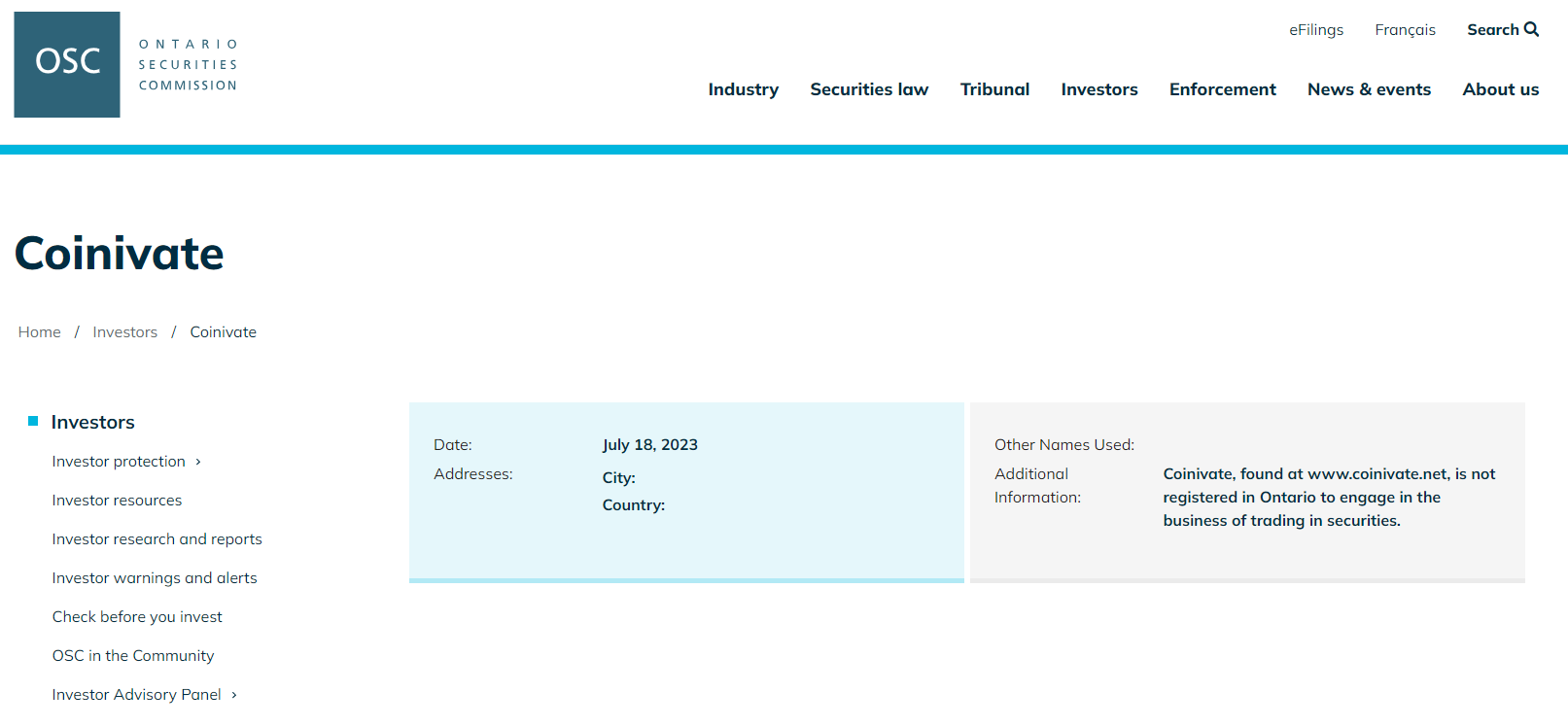Click the Other Names Used label
Viewport: 1568px width, 727px height.
point(1064,445)
